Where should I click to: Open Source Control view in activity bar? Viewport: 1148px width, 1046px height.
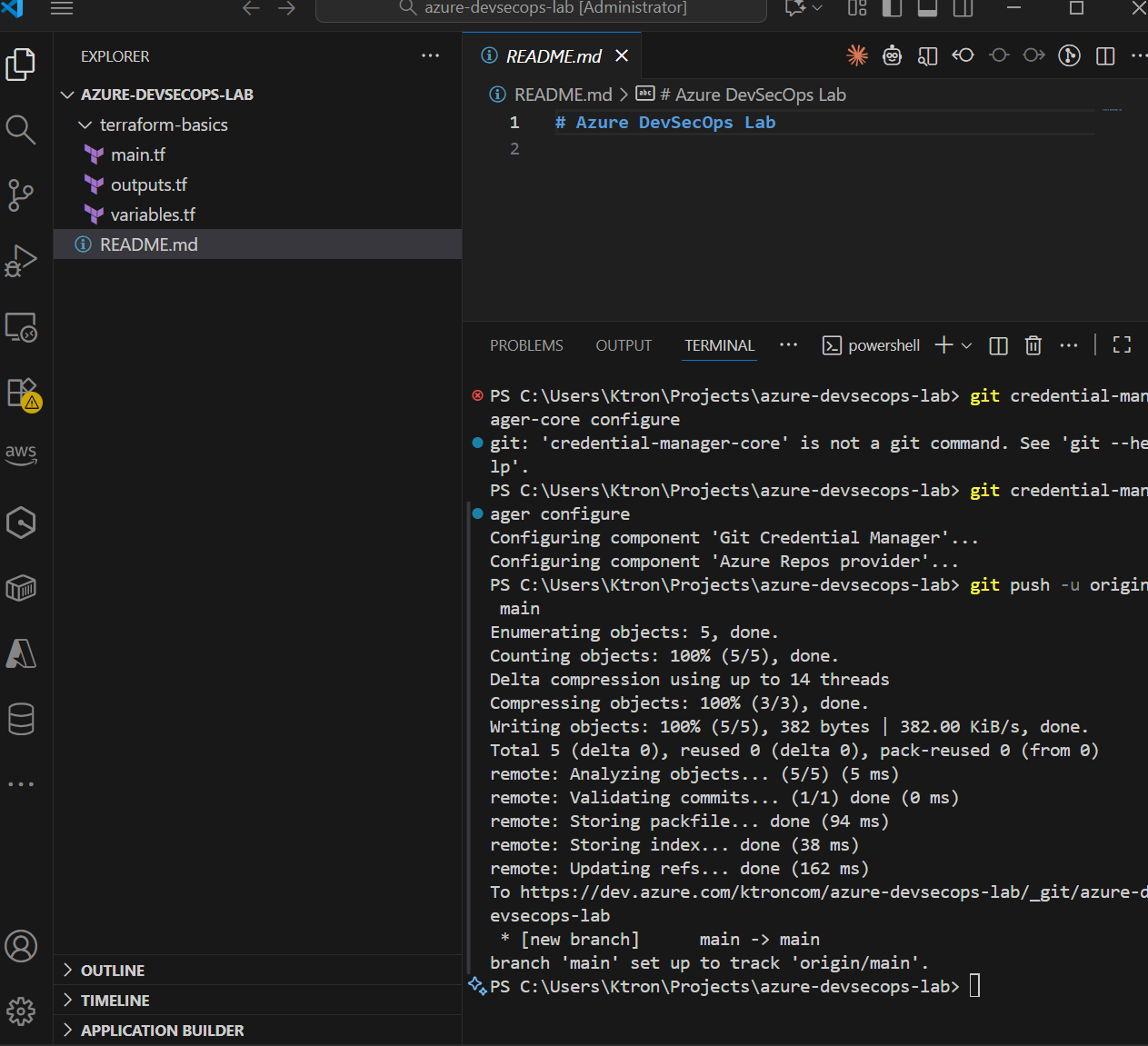[x=20, y=194]
